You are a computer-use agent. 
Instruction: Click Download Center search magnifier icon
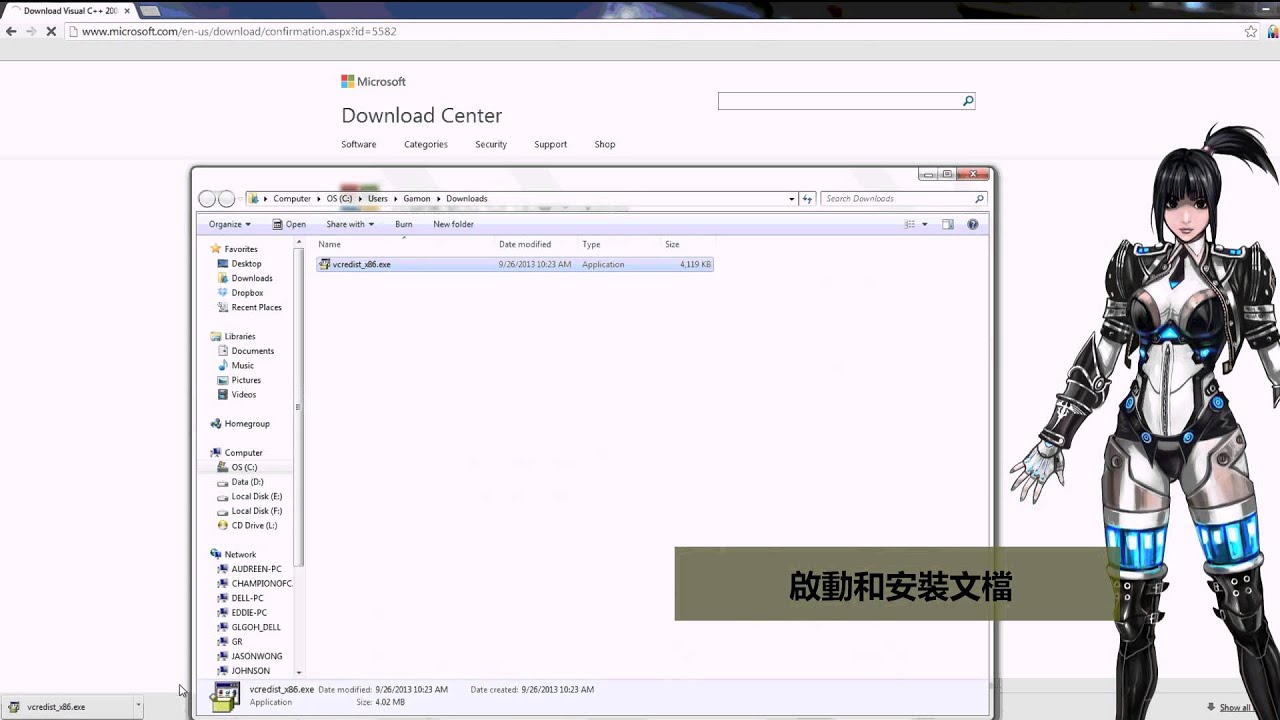point(968,101)
